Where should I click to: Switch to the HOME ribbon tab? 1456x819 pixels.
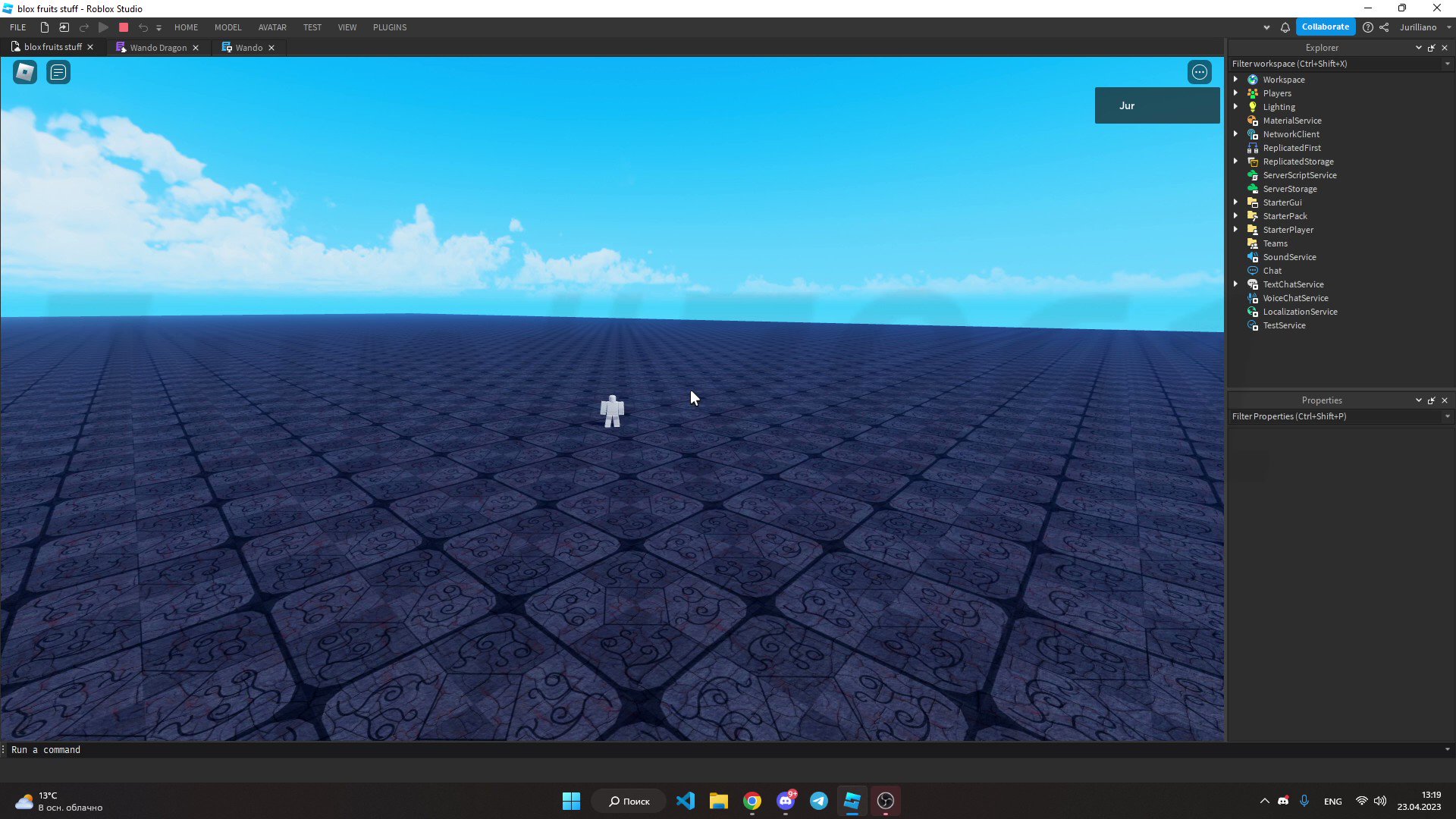(186, 27)
